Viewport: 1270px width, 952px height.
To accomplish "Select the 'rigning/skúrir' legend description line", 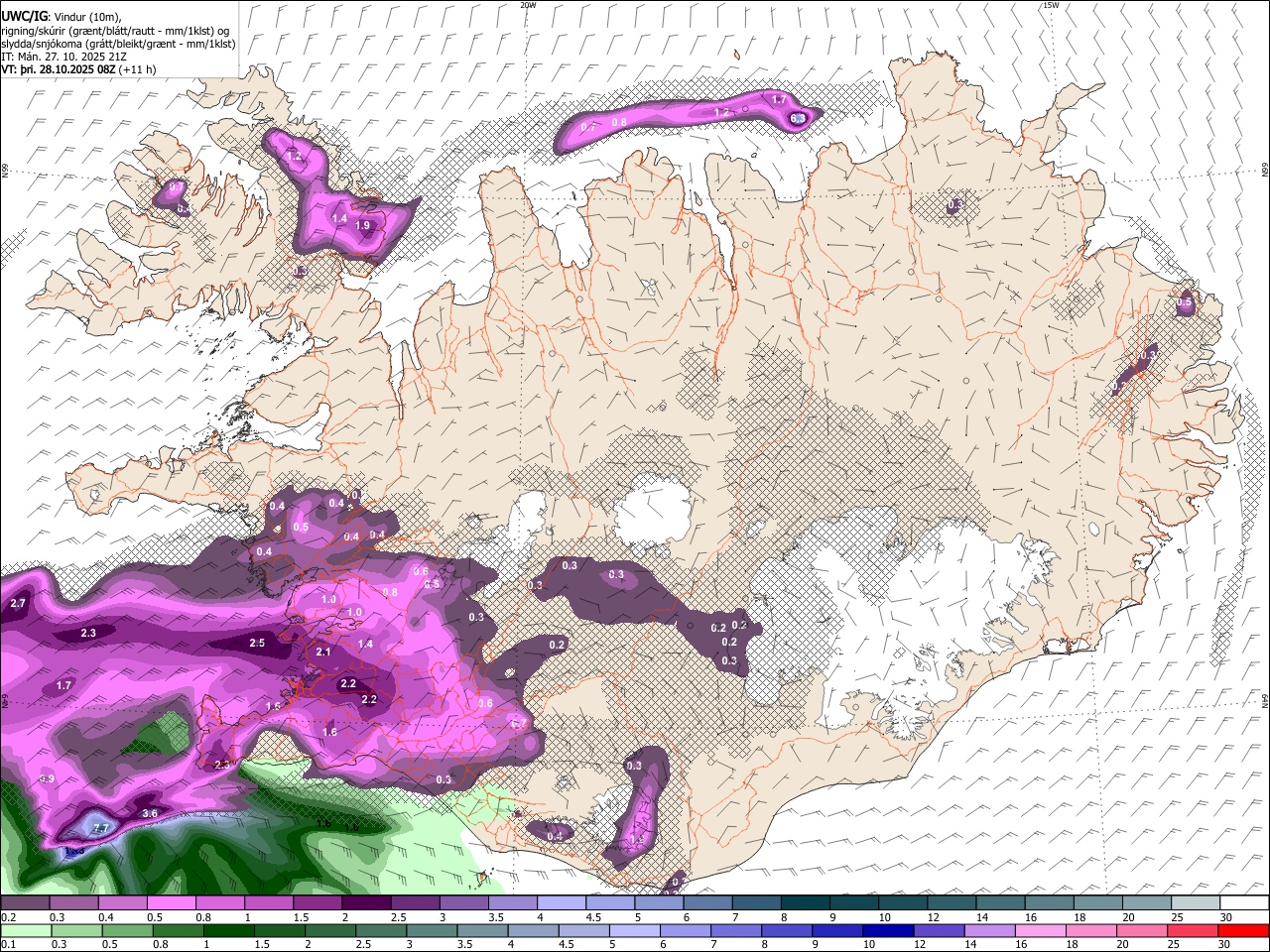I will (116, 30).
